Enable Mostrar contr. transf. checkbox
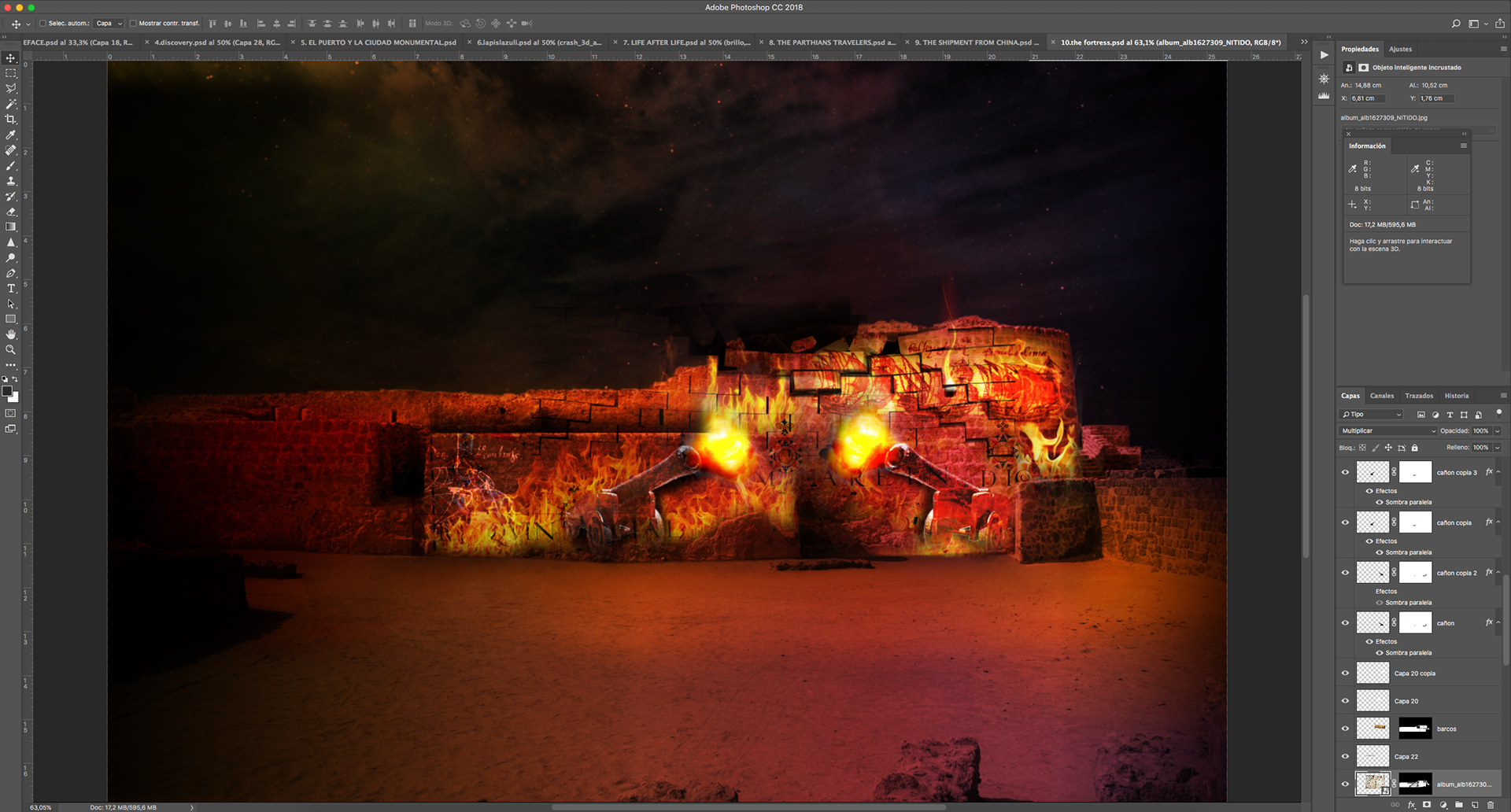This screenshot has width=1511, height=812. [133, 24]
